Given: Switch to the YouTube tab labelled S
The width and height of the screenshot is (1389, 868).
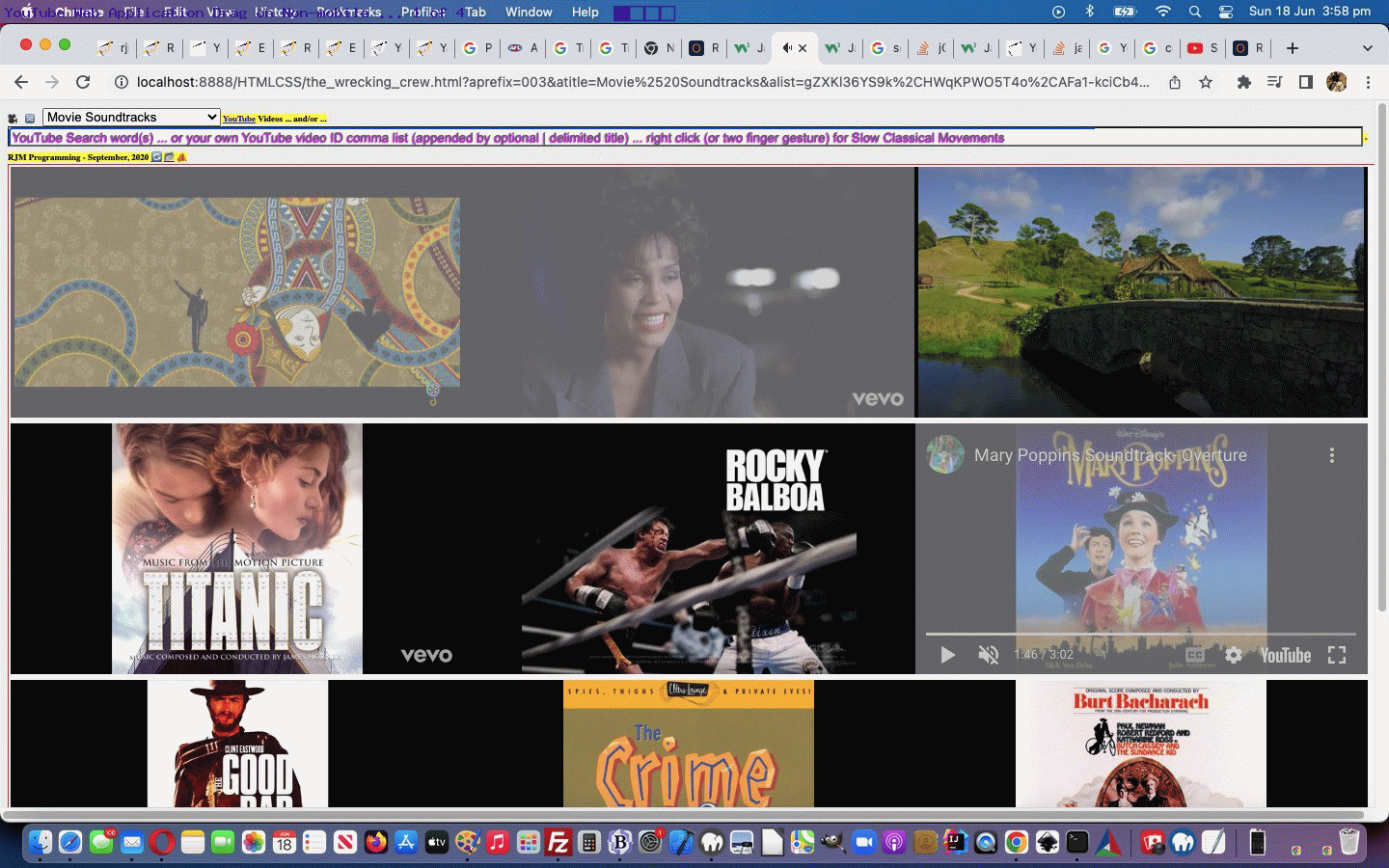Looking at the screenshot, I should pyautogui.click(x=1202, y=48).
